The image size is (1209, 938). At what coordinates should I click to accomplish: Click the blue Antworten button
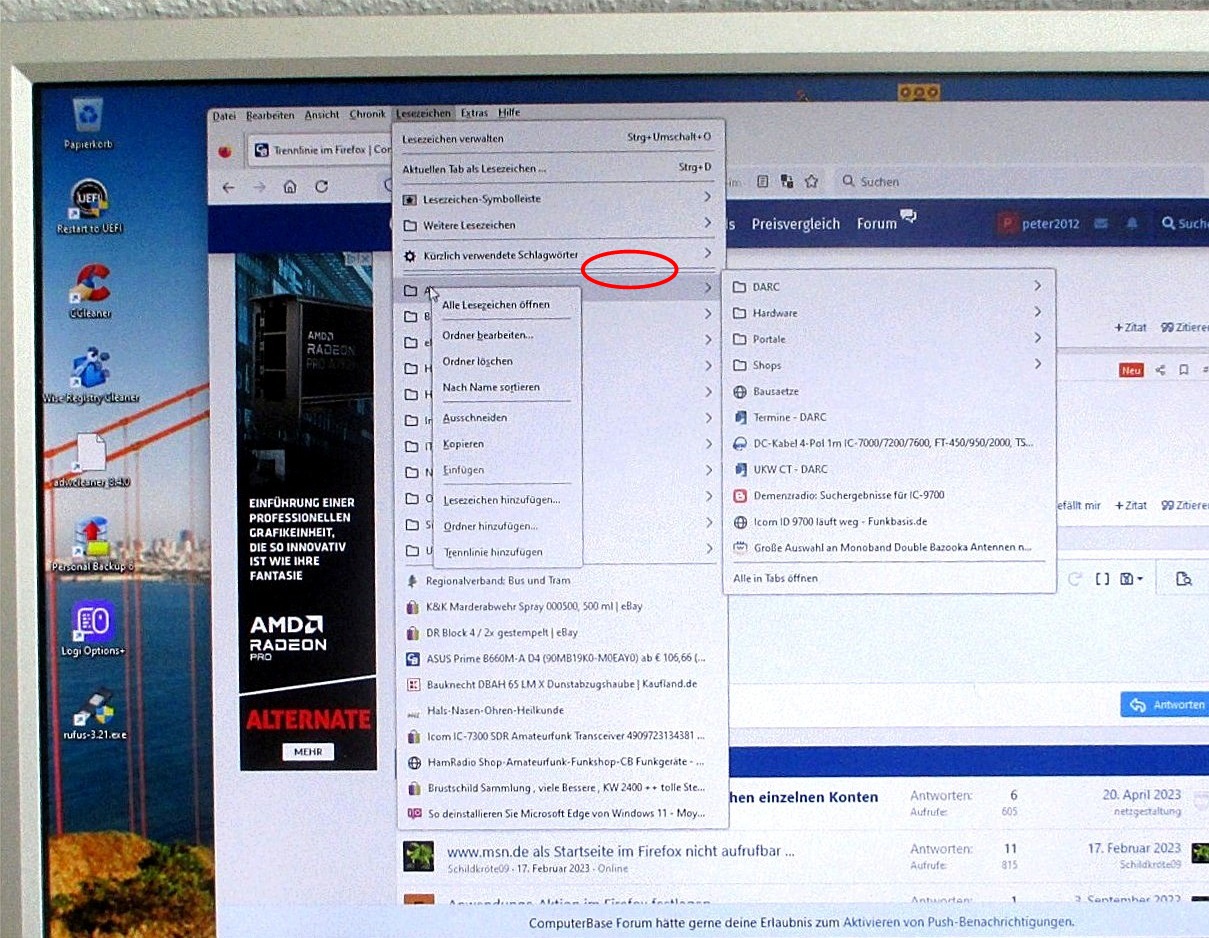1165,704
